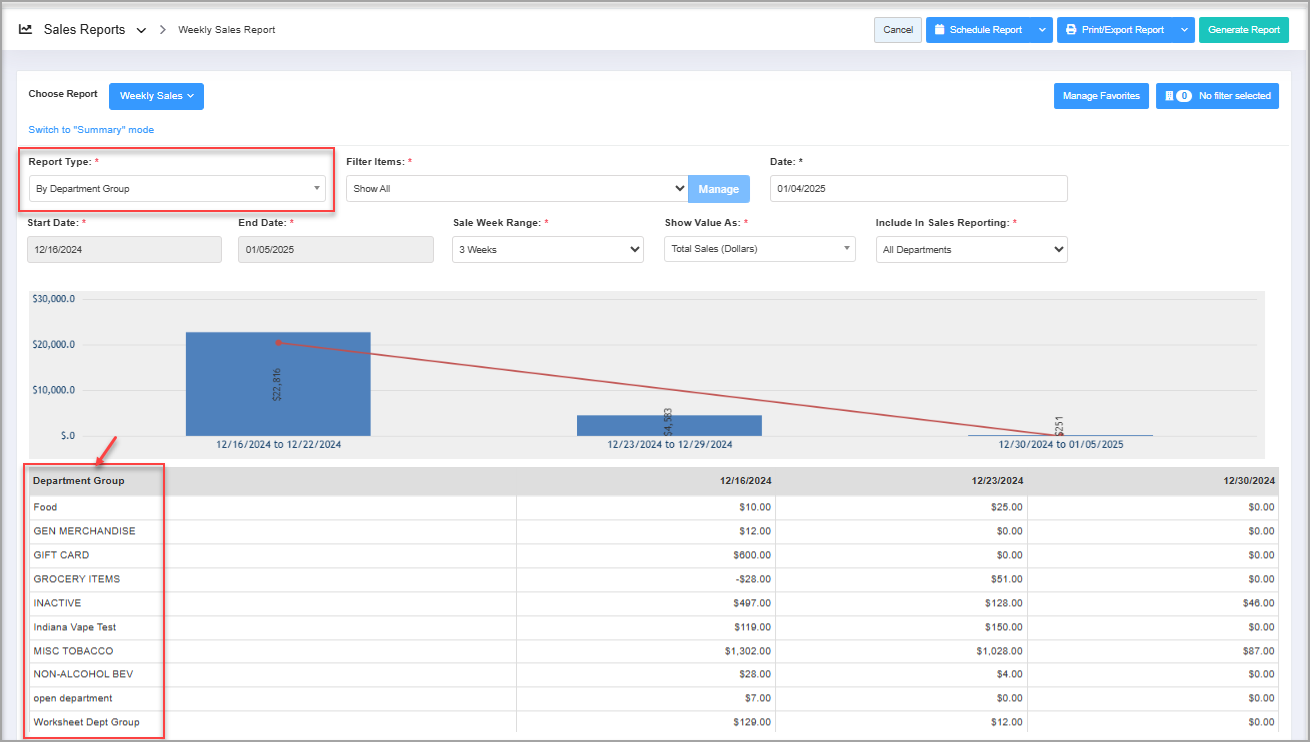Click the $150.00 Indiana Vape Test cell
Image resolution: width=1310 pixels, height=742 pixels.
[x=1005, y=627]
